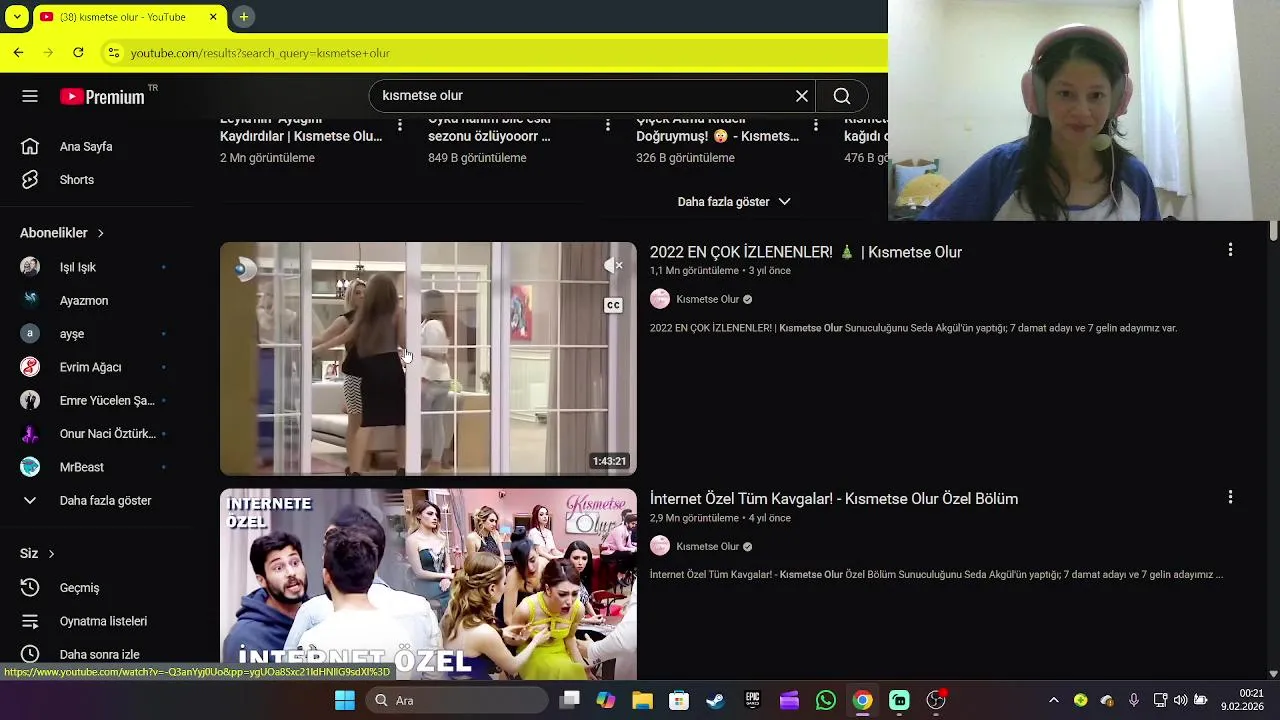This screenshot has width=1280, height=720.
Task: Click Kısmetse Olur channel avatar under İnternet Özel video
Action: tap(660, 546)
